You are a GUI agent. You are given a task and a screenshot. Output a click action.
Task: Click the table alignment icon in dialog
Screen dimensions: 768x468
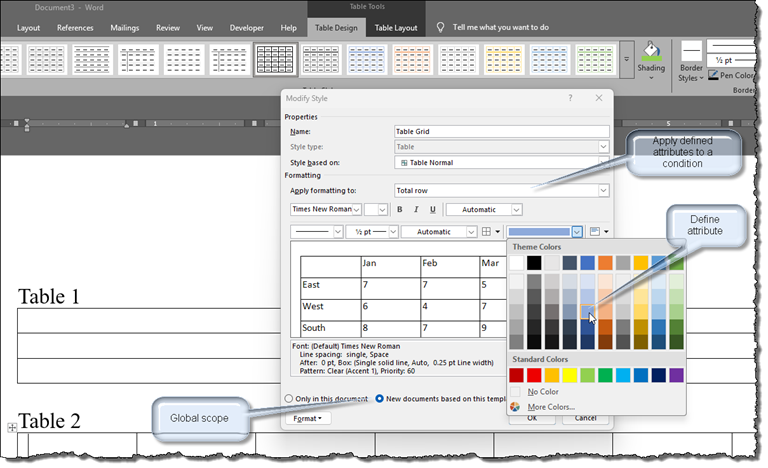[x=595, y=232]
